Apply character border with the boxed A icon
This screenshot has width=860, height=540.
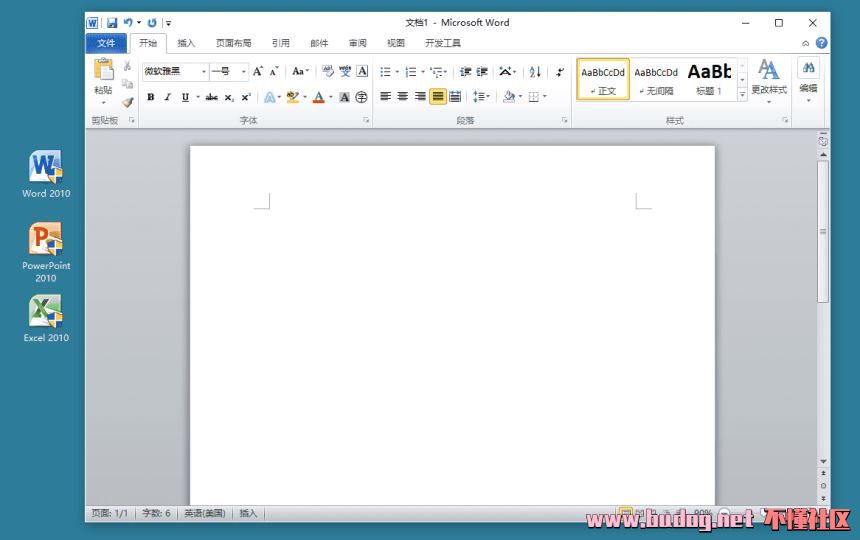click(x=362, y=71)
